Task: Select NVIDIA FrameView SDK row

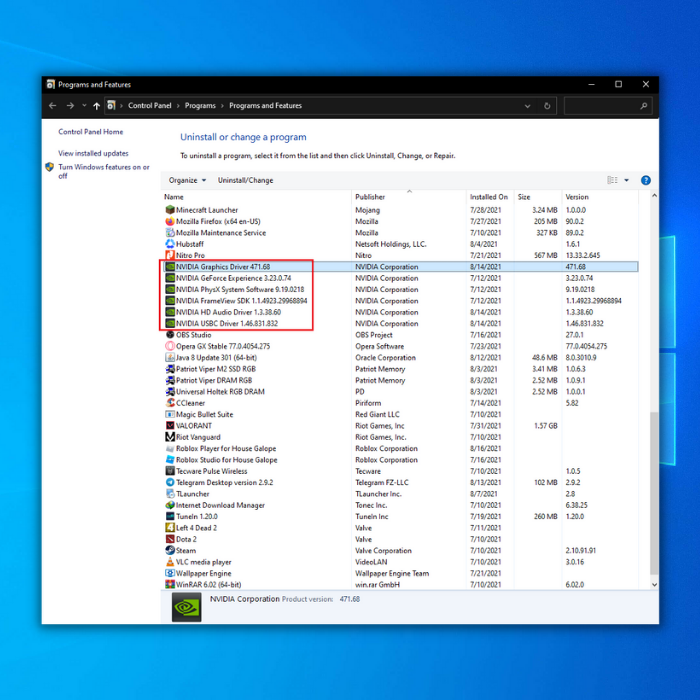Action: pyautogui.click(x=400, y=301)
